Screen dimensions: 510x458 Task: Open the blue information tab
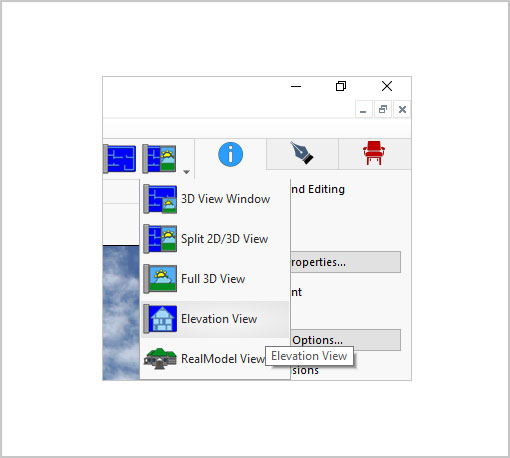tap(230, 154)
